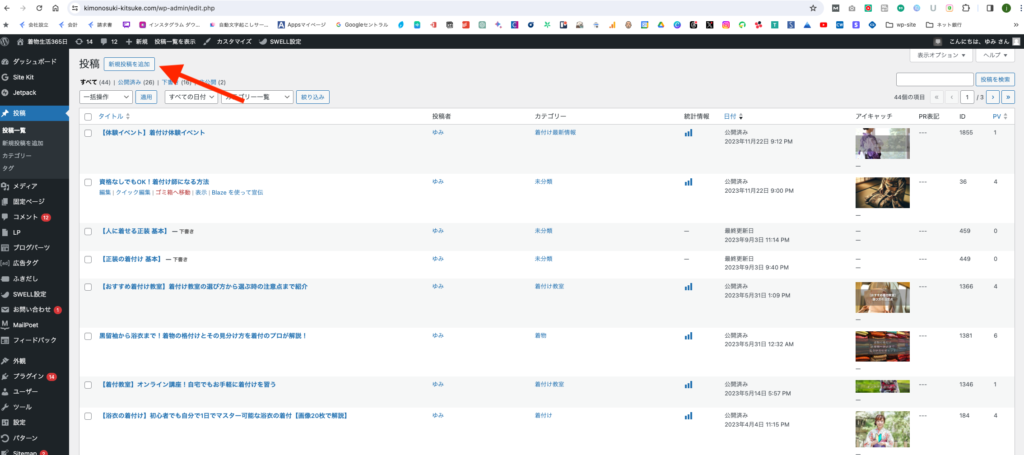
Task: Open メディア in the sidebar menu
Action: coord(25,186)
